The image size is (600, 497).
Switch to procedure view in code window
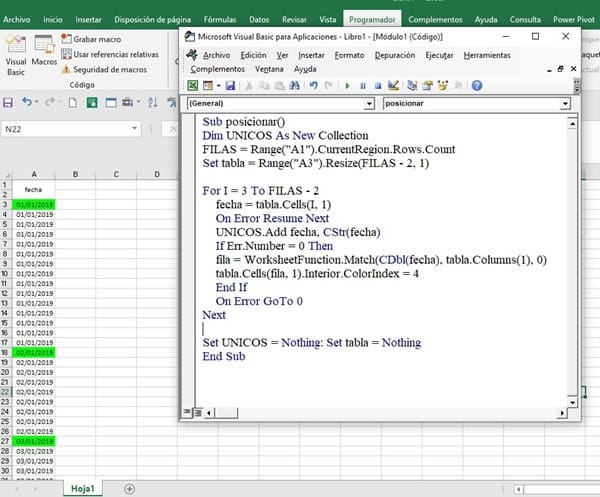click(x=186, y=411)
